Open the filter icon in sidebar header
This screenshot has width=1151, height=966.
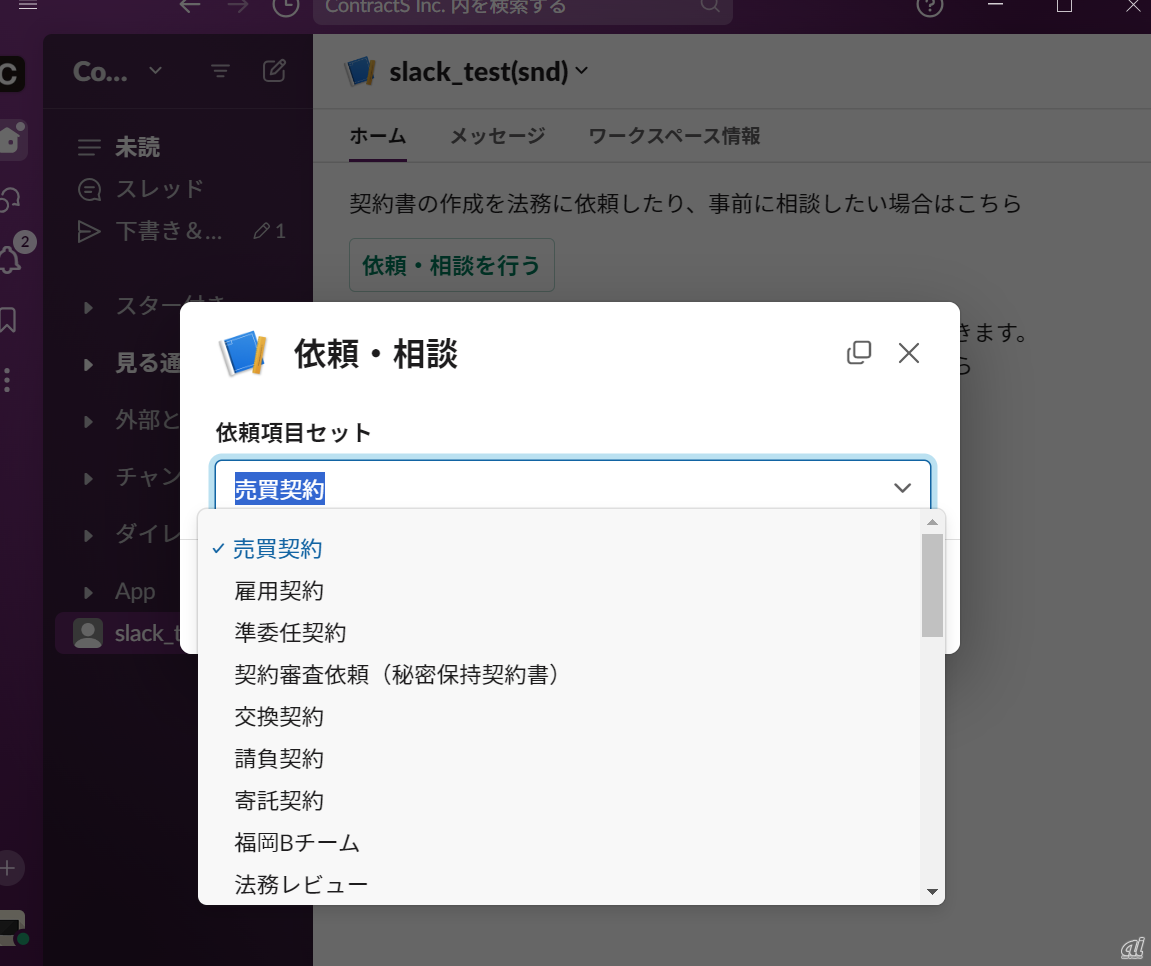[x=220, y=71]
